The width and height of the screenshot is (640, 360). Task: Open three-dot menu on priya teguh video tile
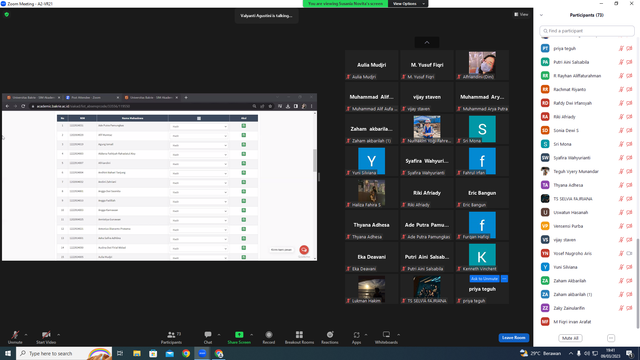[504, 279]
